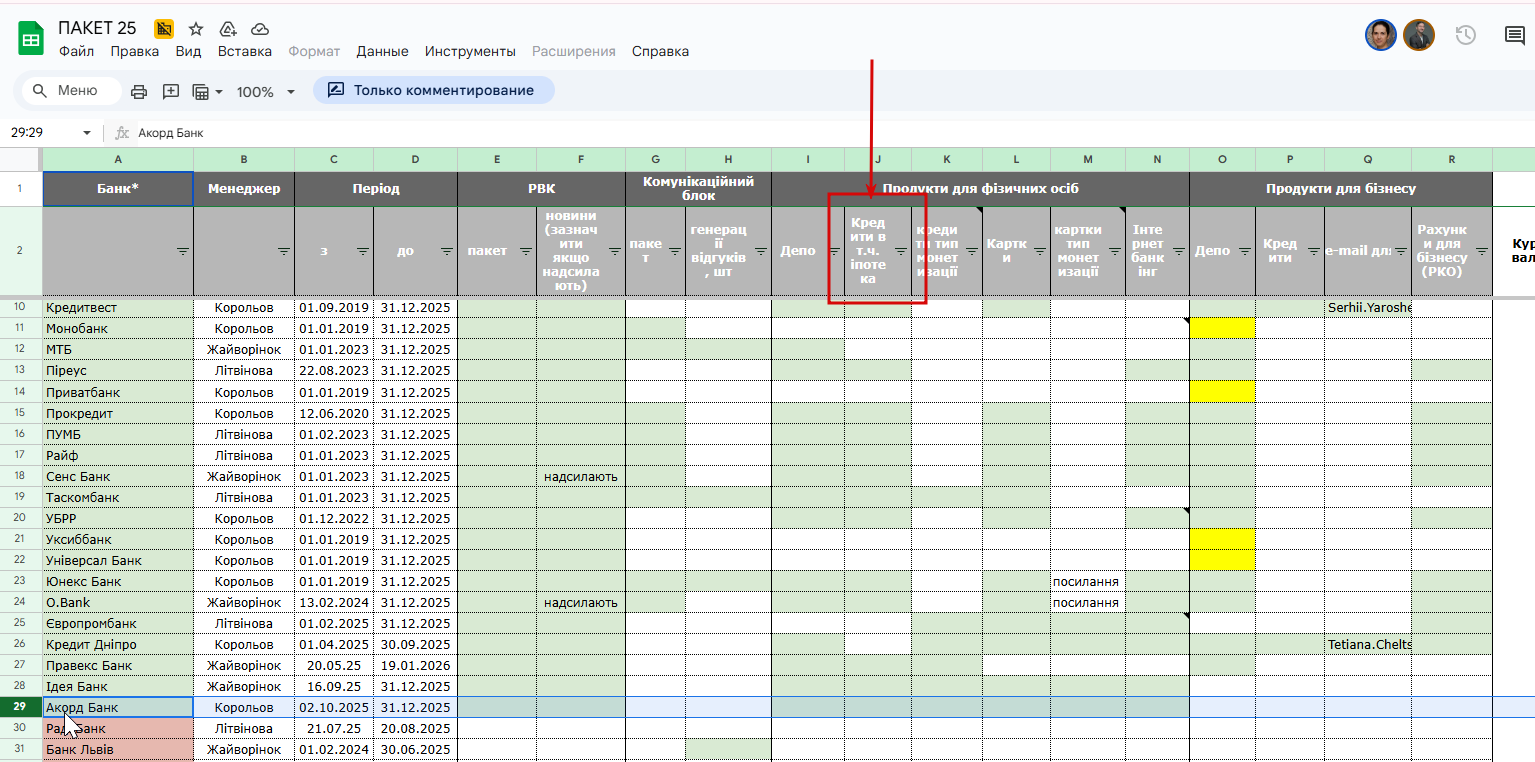Select the Tetiana.Chelts e-mail cell
This screenshot has height=762, width=1535.
[1368, 644]
